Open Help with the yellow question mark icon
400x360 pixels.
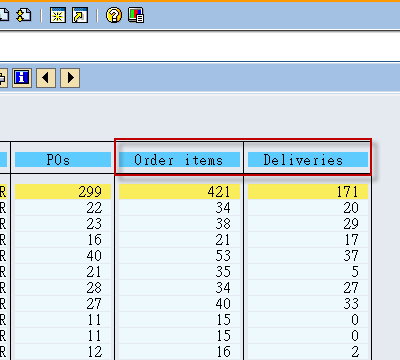pyautogui.click(x=114, y=15)
